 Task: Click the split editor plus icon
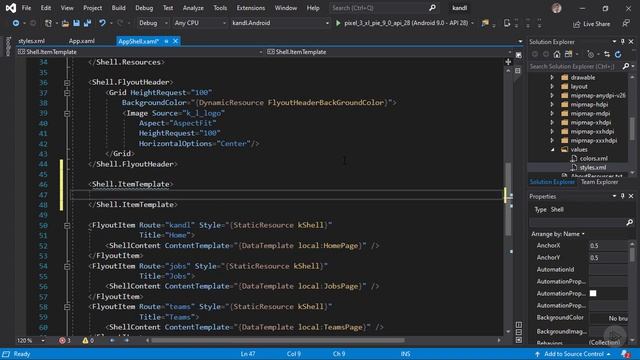[x=508, y=62]
